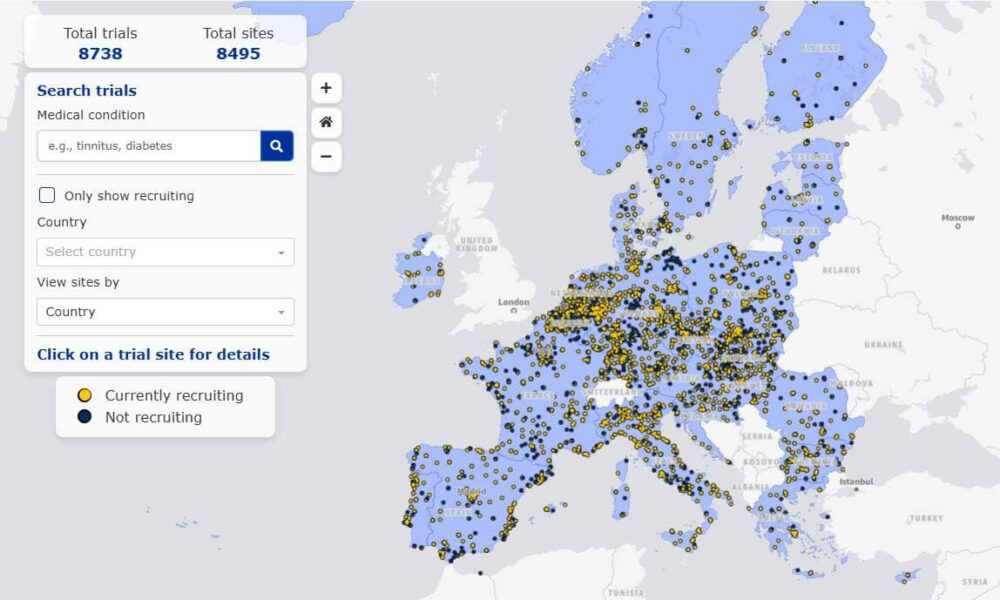Screen dimensions: 1000x600
Task: Click the Belarus country label on the map
Action: click(841, 270)
